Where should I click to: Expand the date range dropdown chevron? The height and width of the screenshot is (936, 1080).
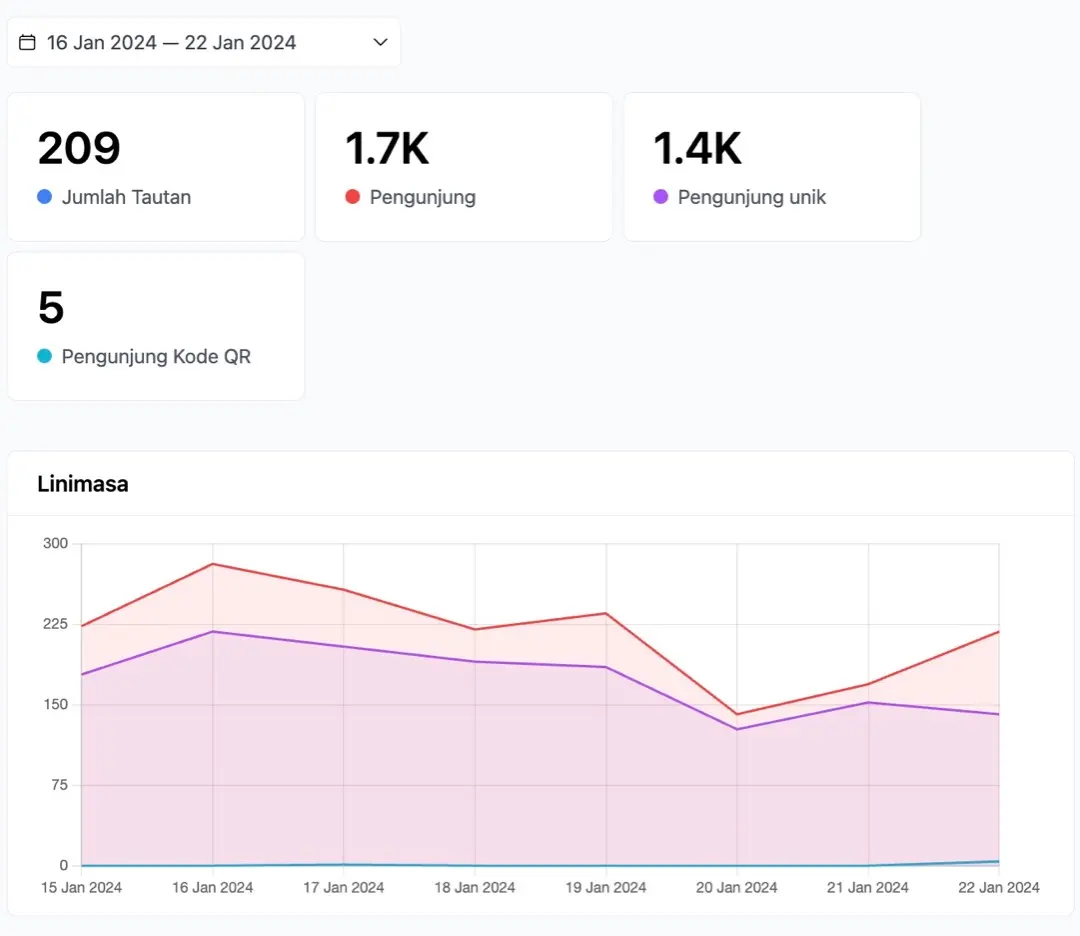[x=380, y=42]
